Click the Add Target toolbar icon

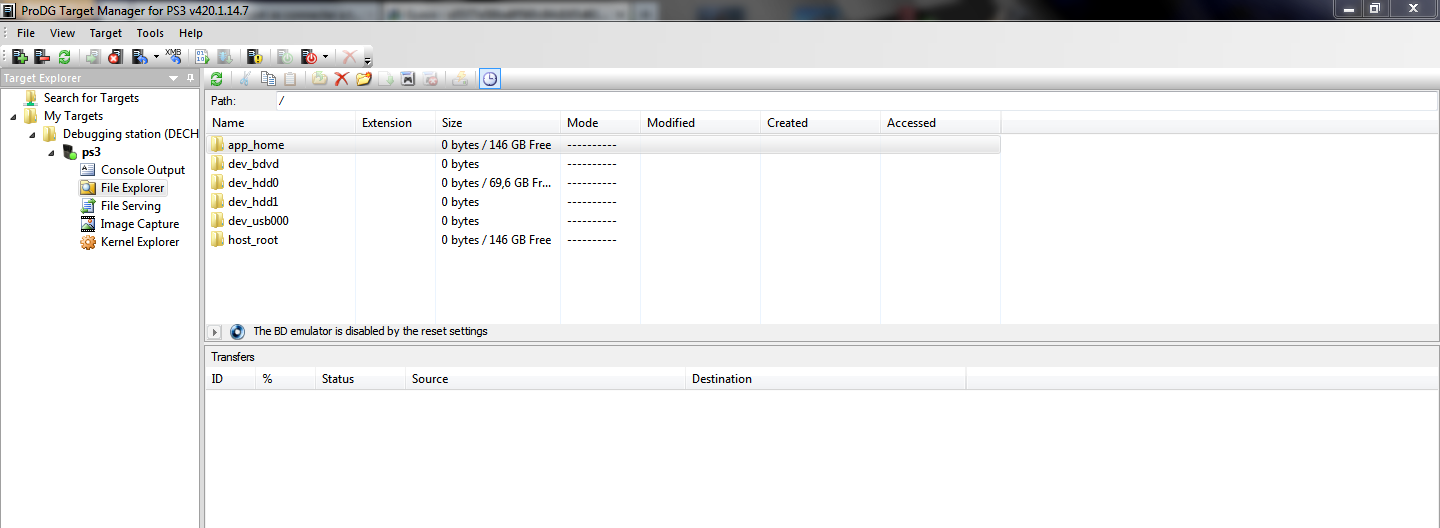(x=20, y=57)
